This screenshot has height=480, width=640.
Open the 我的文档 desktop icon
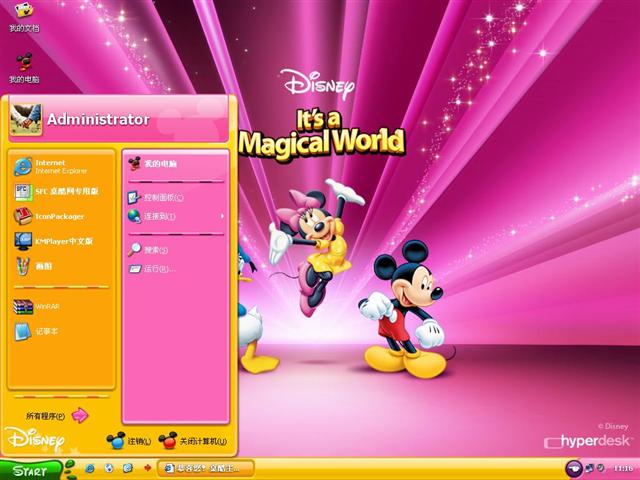click(x=24, y=16)
